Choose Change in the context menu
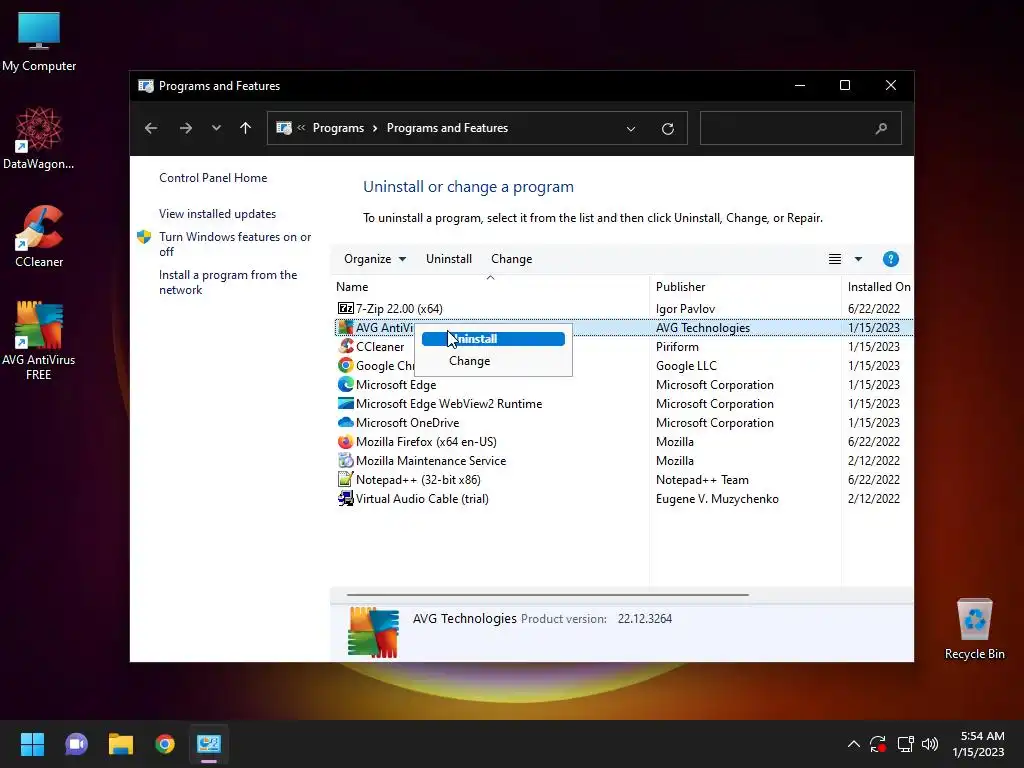Image resolution: width=1024 pixels, height=768 pixels. point(493,360)
